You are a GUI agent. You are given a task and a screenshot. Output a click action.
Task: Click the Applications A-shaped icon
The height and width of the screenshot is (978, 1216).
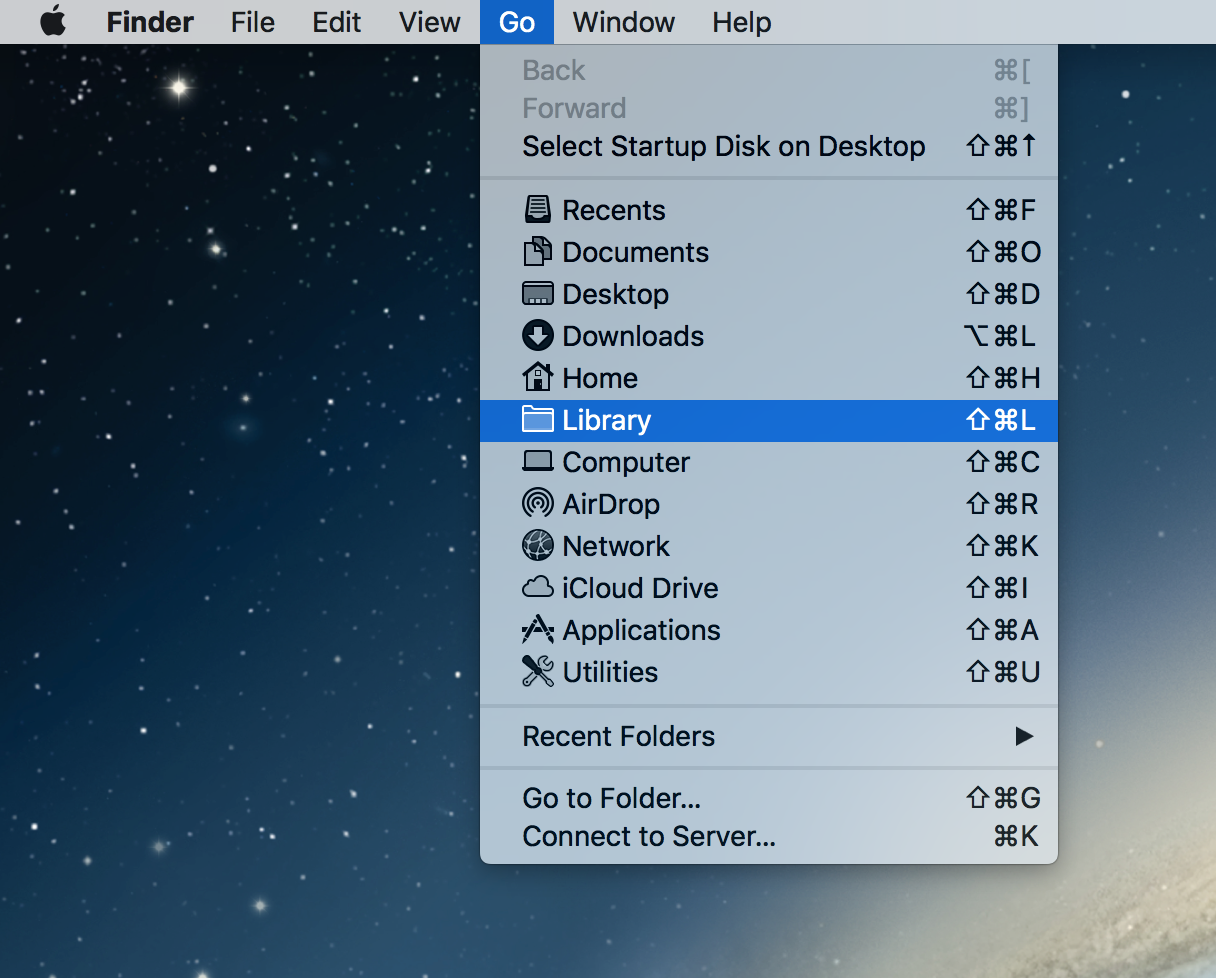coord(538,629)
